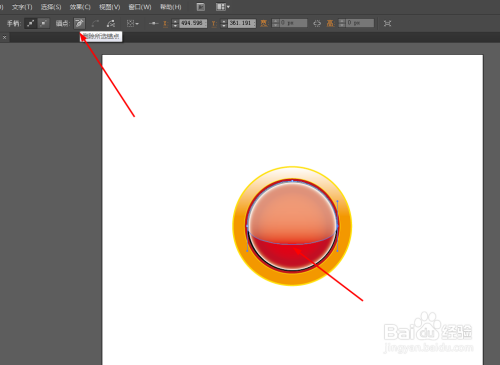Toggle constrain width and height proportions
This screenshot has width=500, height=365.
[x=317, y=23]
